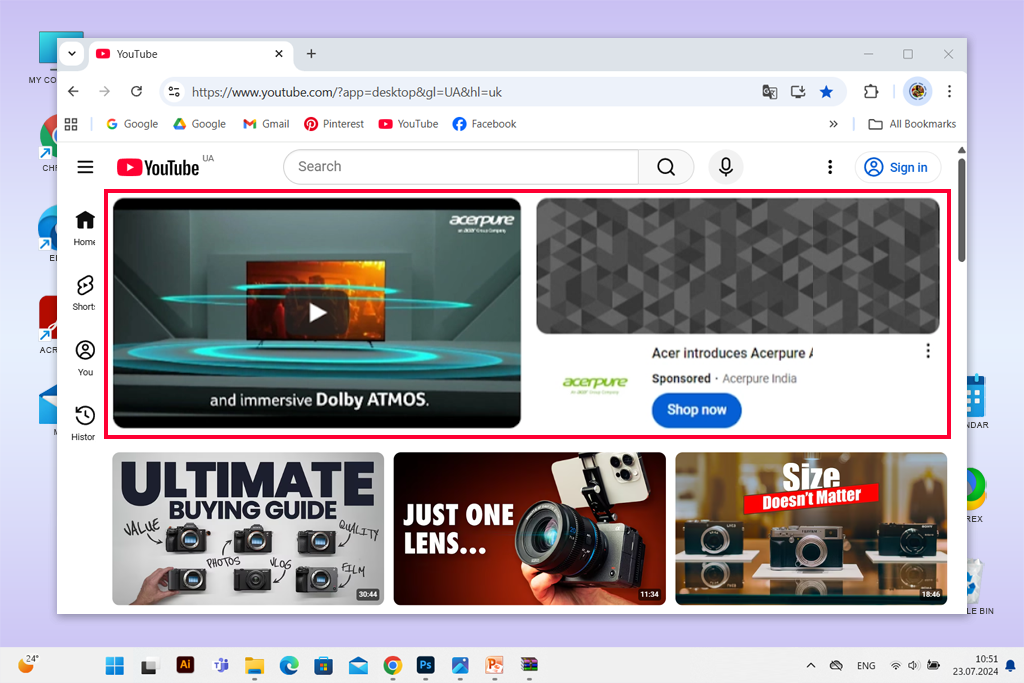
Task: Open the You section in the sidebar
Action: 85,358
